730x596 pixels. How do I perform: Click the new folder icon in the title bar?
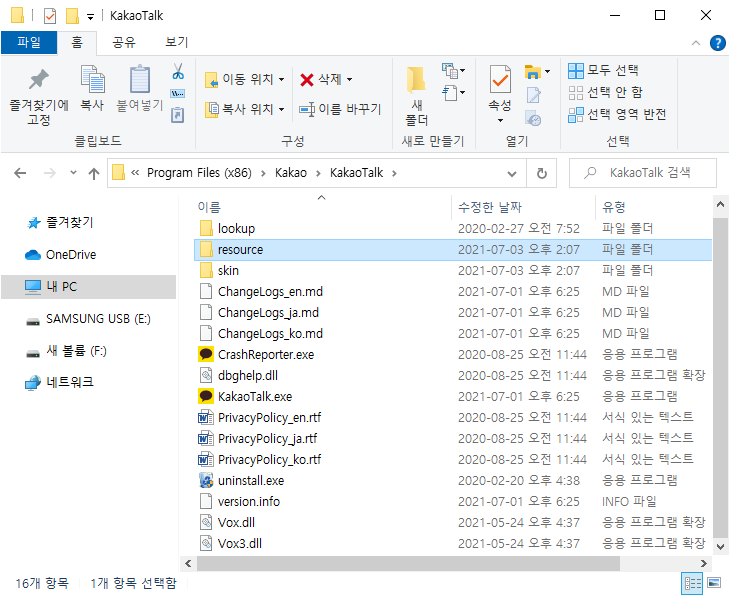point(72,16)
